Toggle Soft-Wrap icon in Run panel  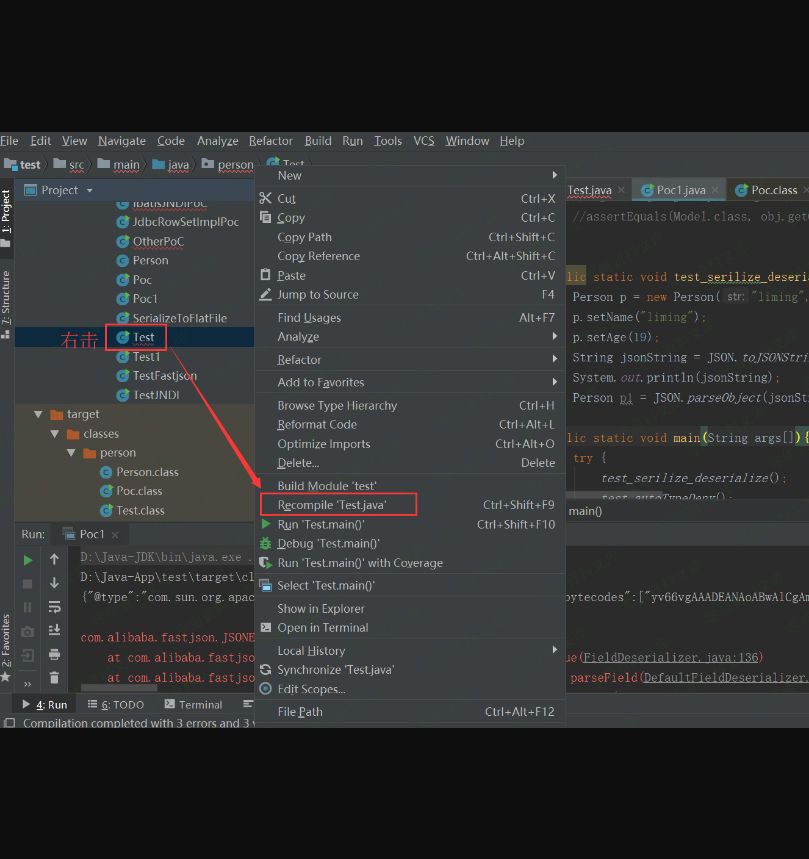click(x=54, y=607)
